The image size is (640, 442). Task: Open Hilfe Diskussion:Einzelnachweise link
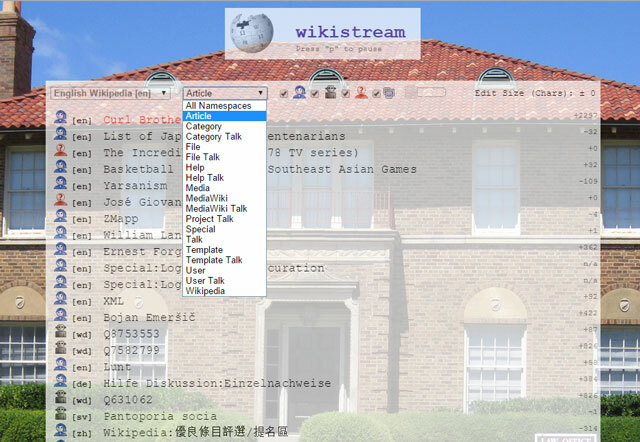[x=217, y=384]
